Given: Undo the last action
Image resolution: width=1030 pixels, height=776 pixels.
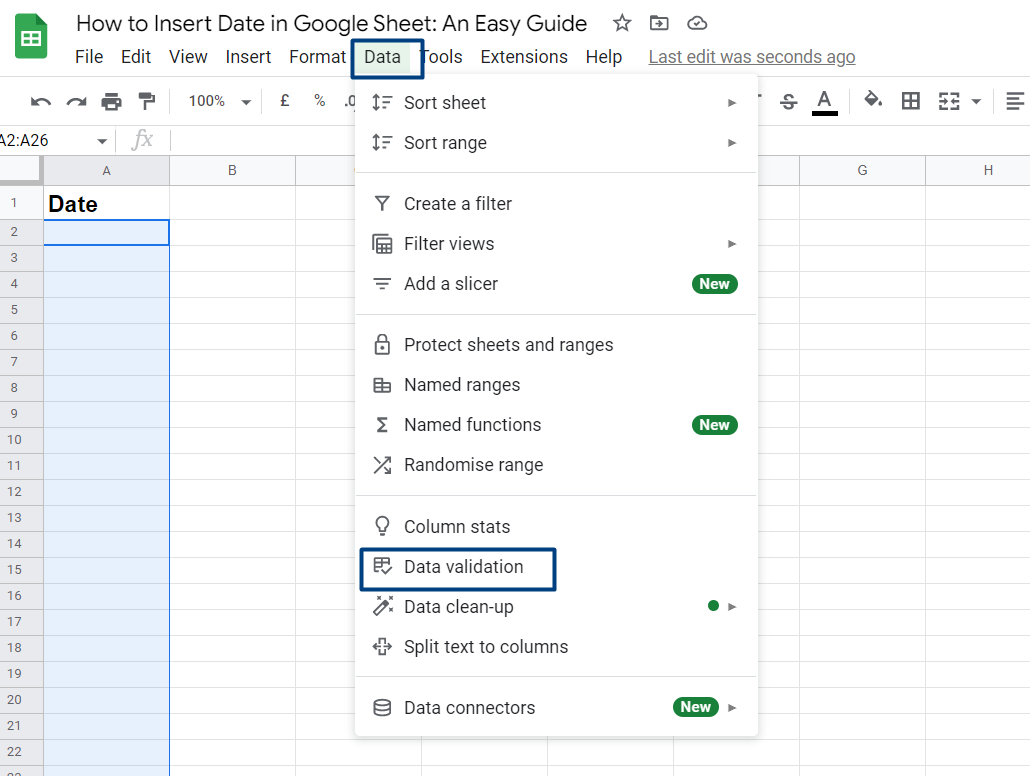Looking at the screenshot, I should (x=41, y=101).
